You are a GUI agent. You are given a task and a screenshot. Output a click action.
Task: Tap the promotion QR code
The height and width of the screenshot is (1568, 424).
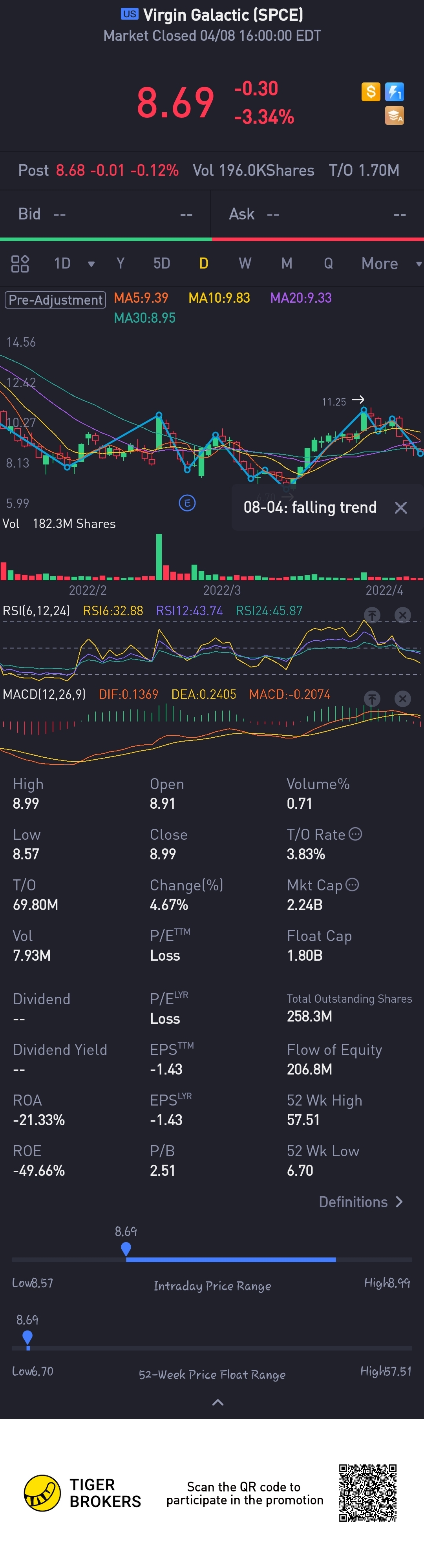pos(368,1493)
